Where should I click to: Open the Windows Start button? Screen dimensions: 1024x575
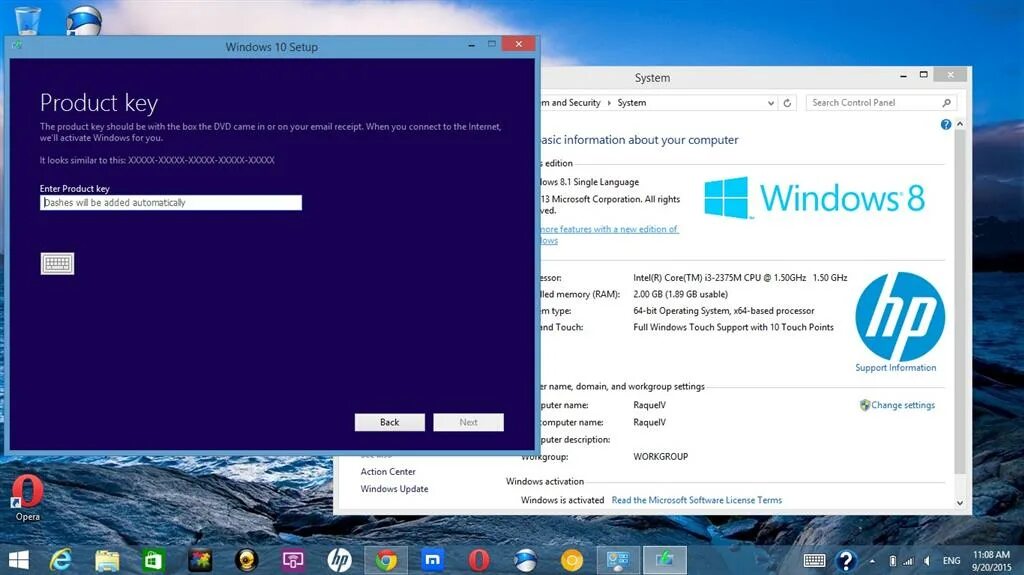[18, 561]
